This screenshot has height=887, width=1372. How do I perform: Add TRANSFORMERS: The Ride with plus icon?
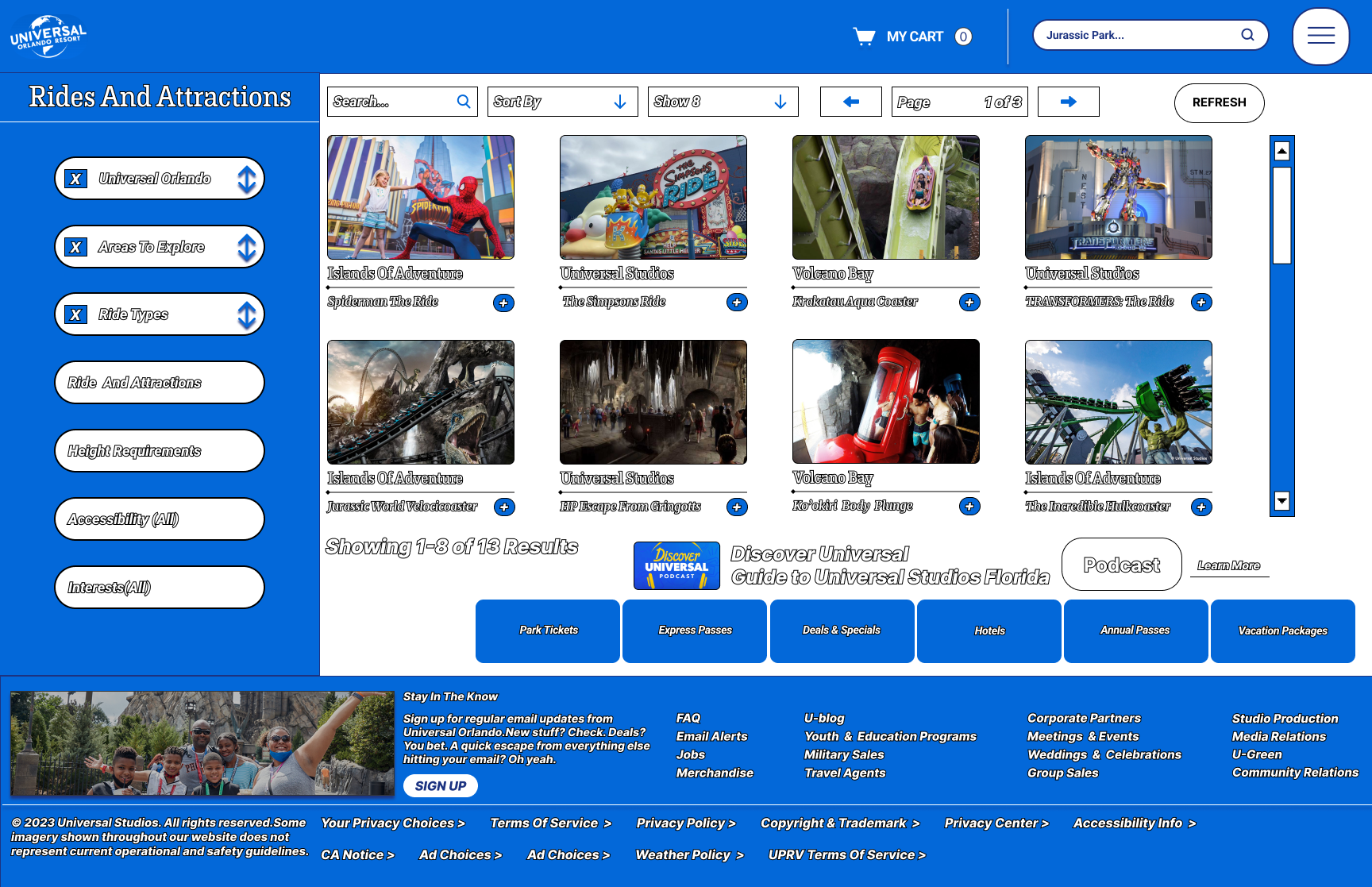(x=1201, y=302)
